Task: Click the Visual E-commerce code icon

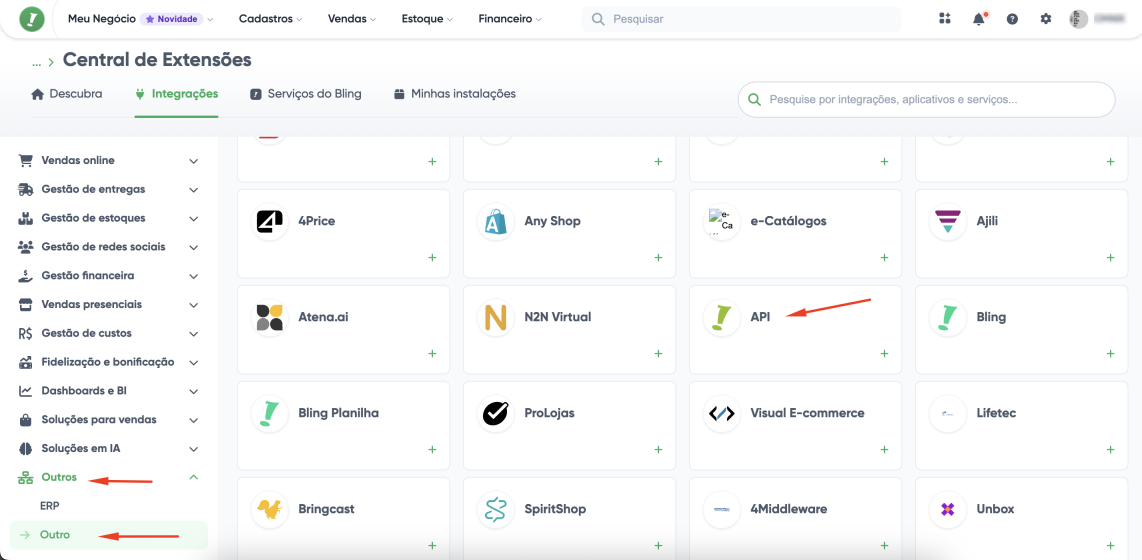Action: coord(721,414)
